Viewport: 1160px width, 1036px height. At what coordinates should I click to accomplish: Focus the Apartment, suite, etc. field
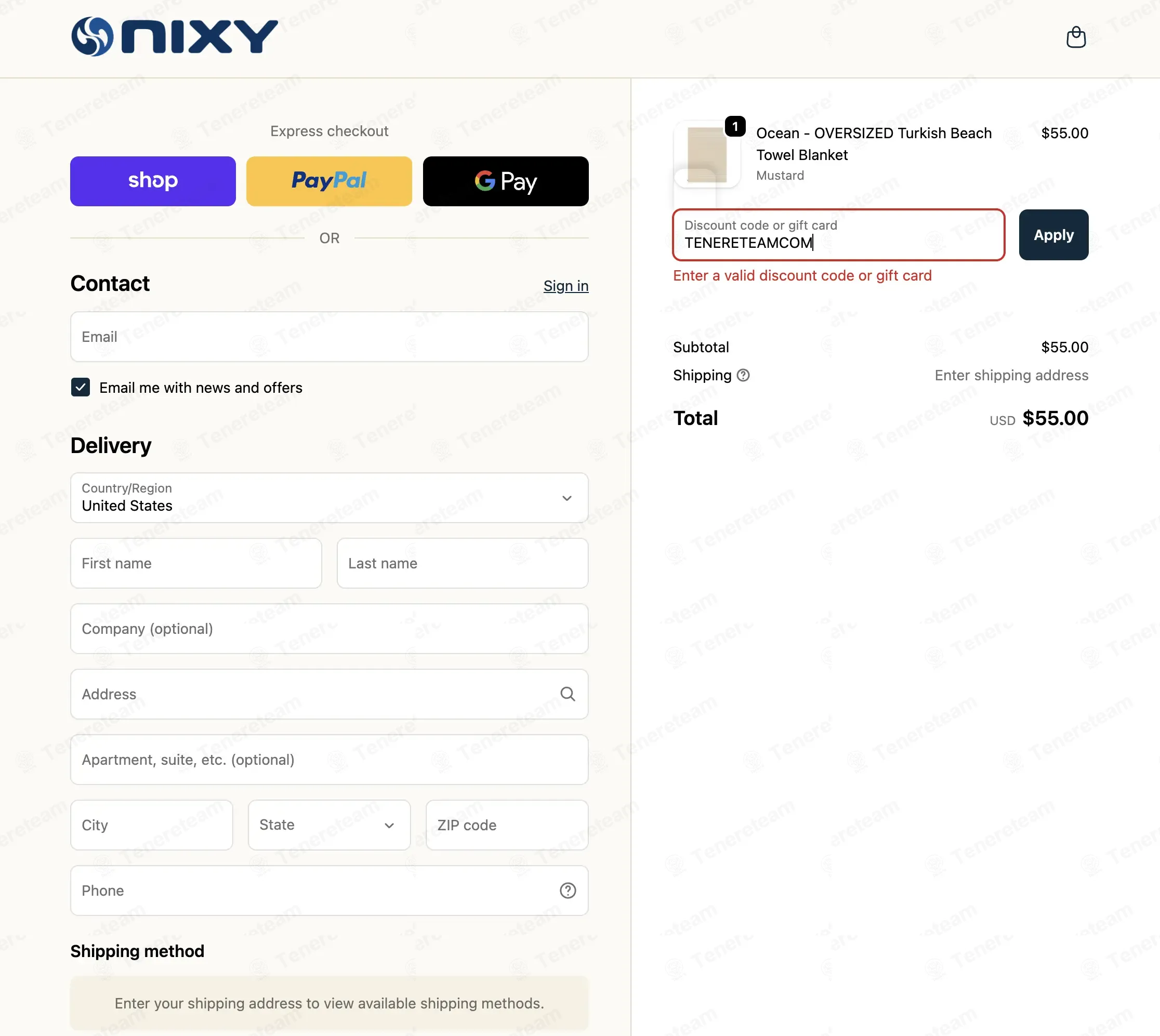coord(329,760)
